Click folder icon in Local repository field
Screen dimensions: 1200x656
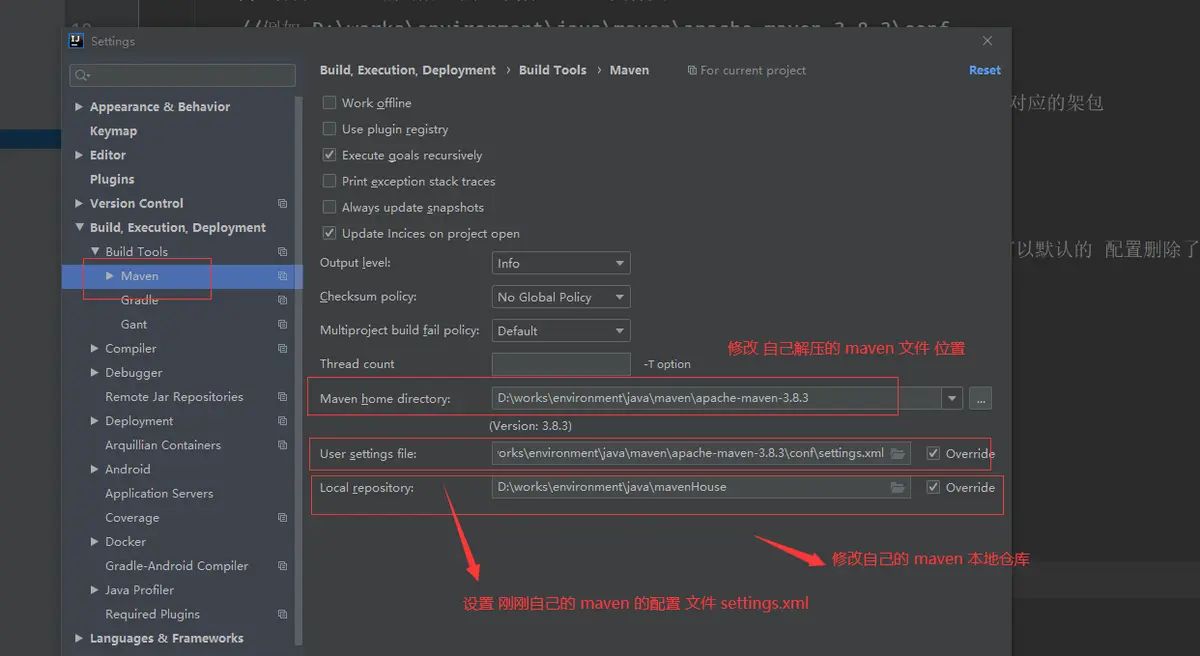pos(897,488)
